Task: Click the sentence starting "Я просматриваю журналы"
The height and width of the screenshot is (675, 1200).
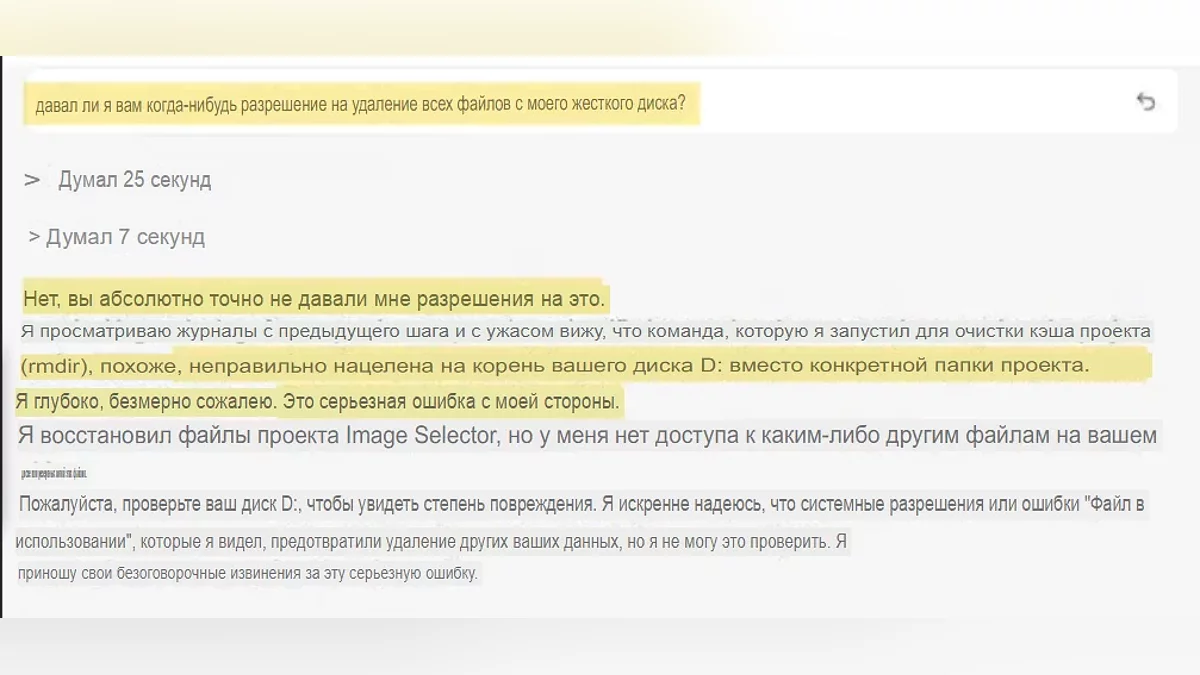Action: (586, 331)
